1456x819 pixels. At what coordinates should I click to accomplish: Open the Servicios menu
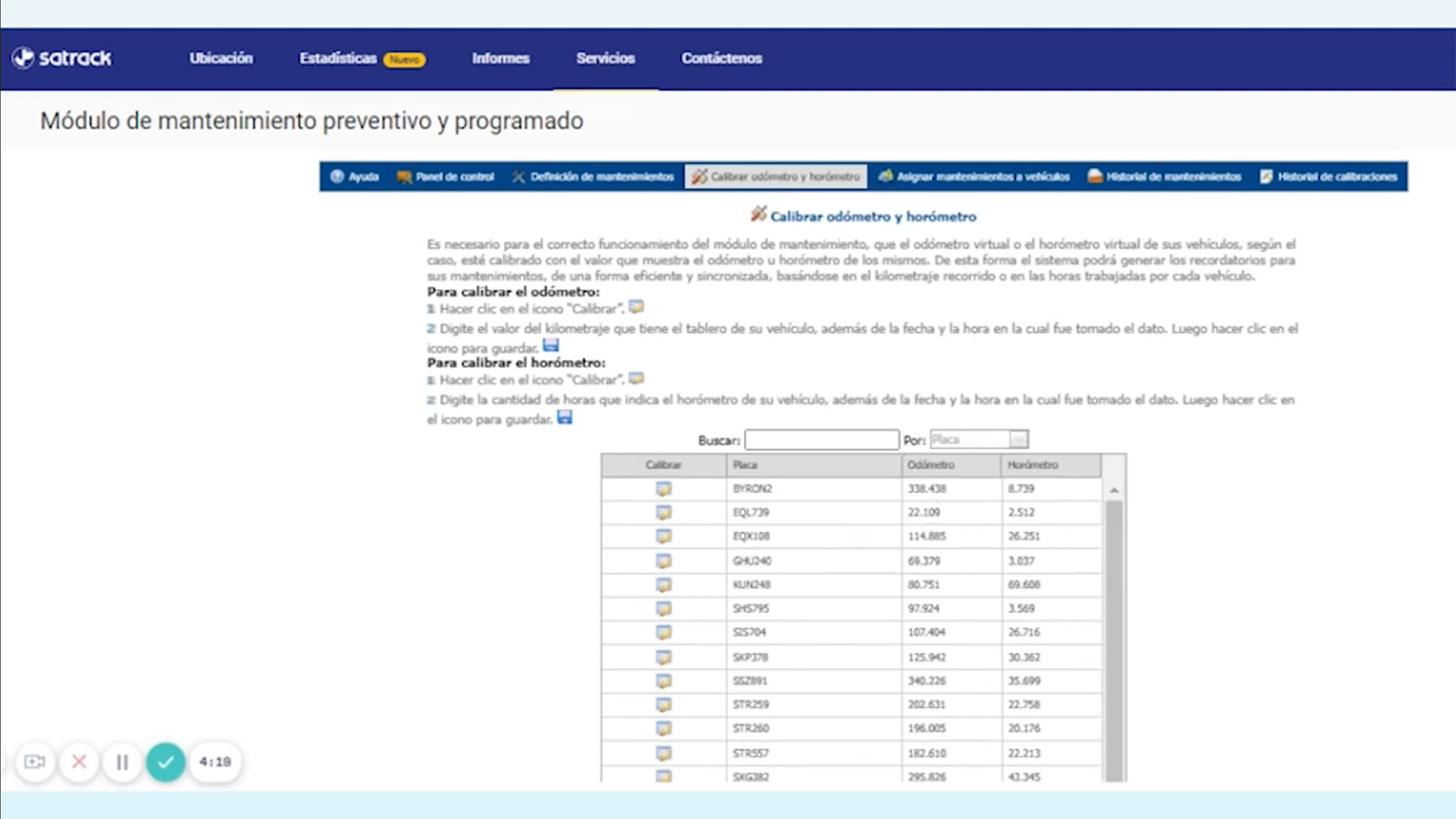tap(605, 58)
